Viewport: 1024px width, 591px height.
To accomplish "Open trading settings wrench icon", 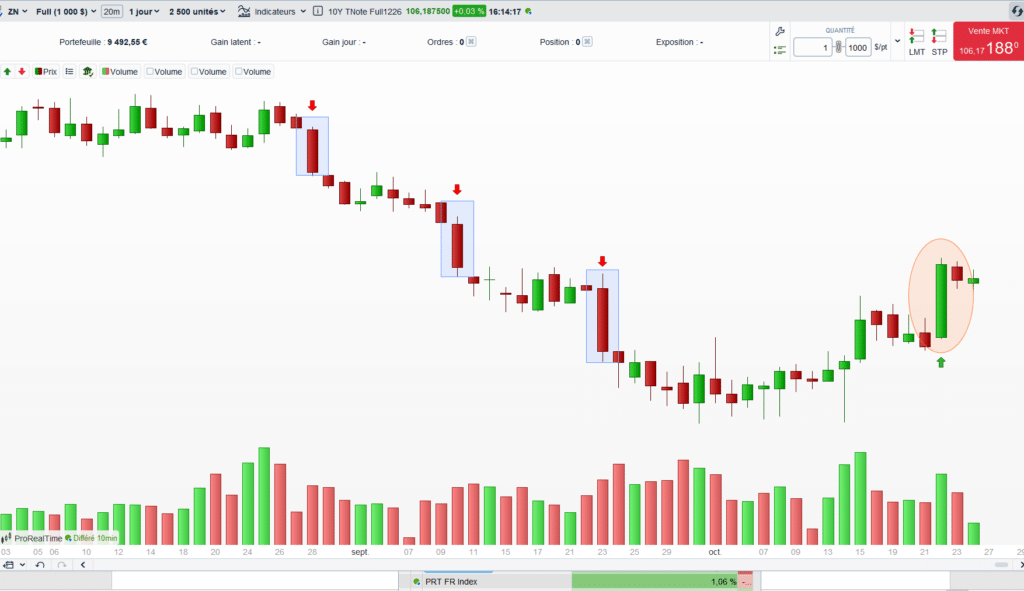I will coord(780,31).
